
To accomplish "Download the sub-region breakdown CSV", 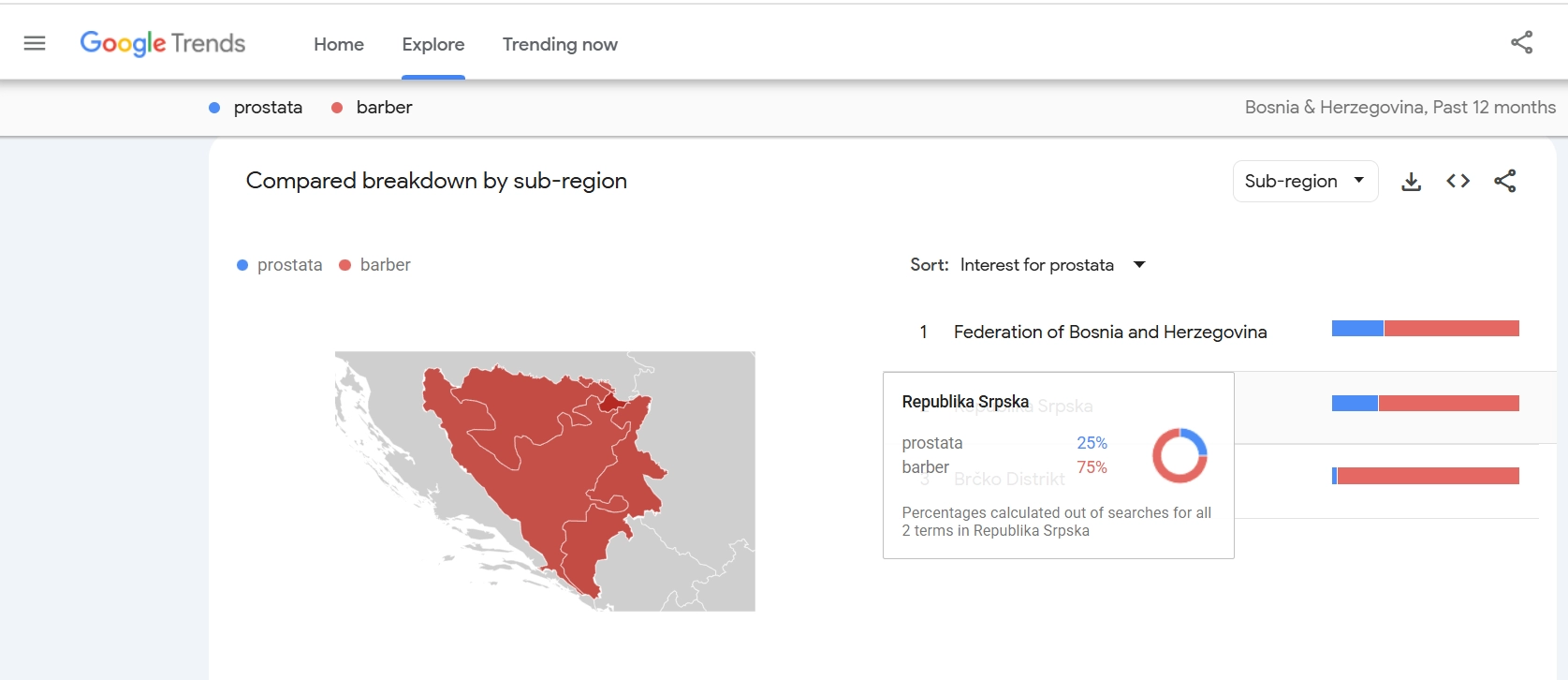I will (1411, 182).
